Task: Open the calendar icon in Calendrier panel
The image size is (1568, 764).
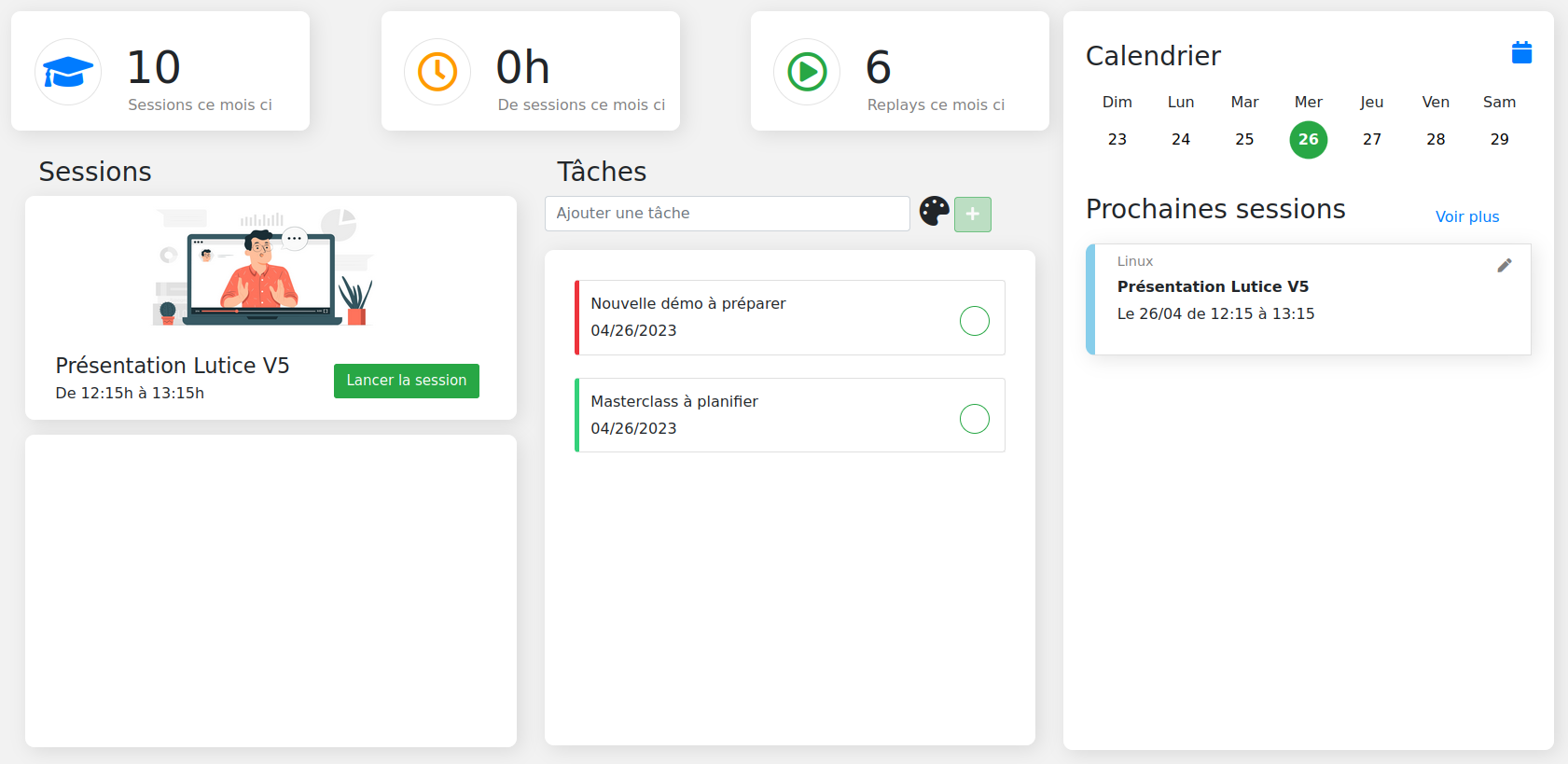Action: tap(1521, 53)
